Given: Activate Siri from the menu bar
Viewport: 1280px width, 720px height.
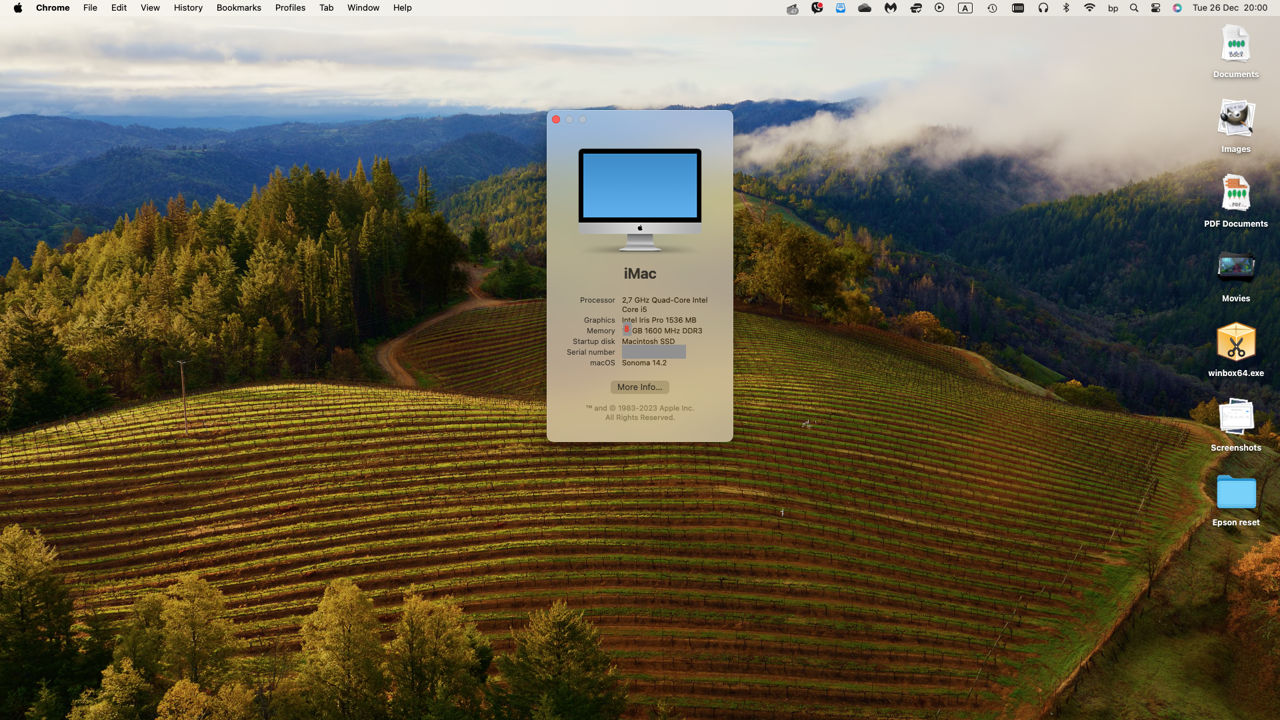Looking at the screenshot, I should coord(1177,7).
